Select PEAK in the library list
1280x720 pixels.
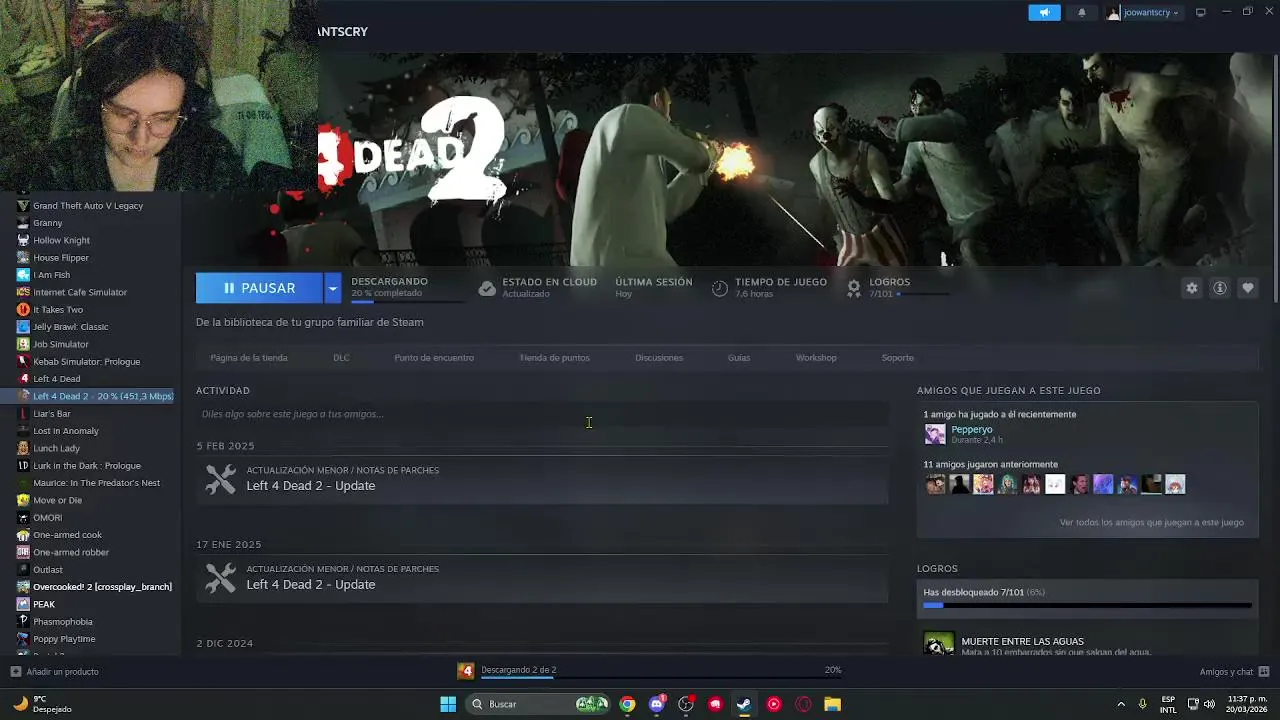point(44,604)
